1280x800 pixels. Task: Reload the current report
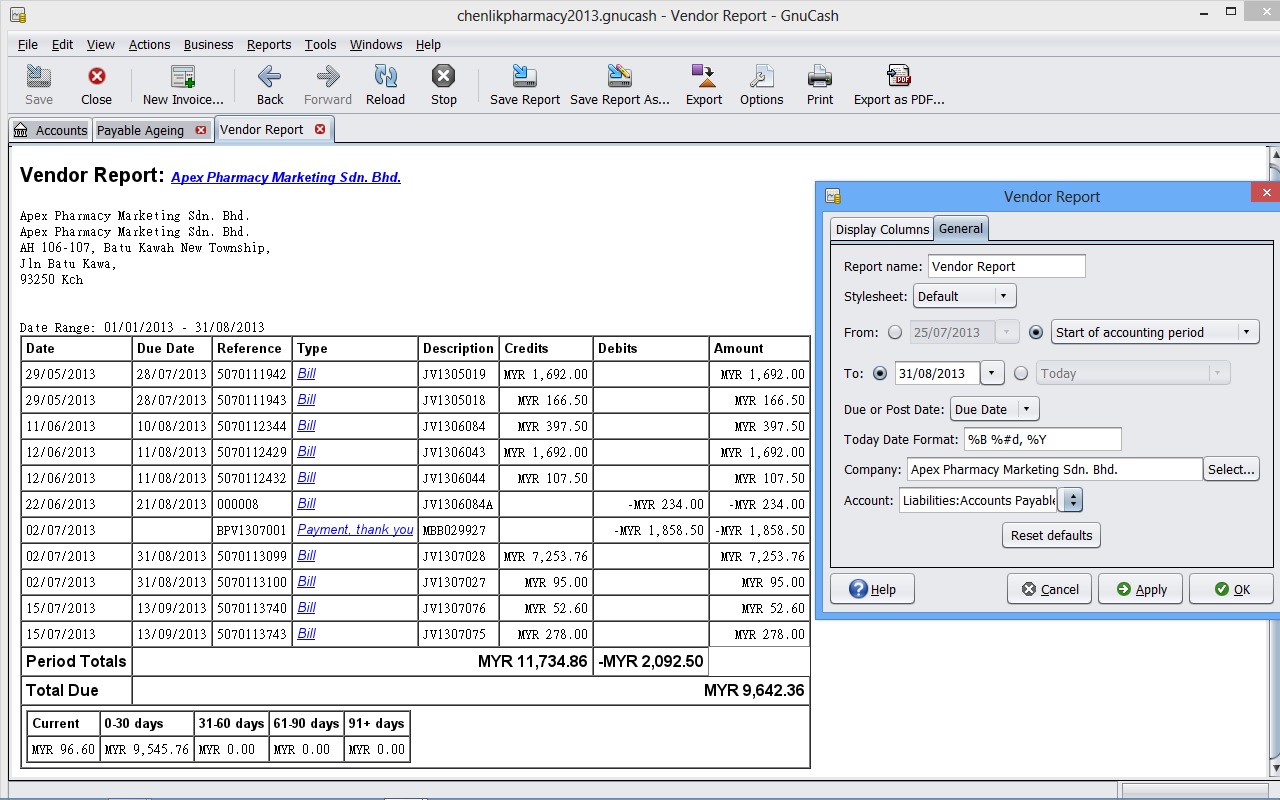click(385, 85)
